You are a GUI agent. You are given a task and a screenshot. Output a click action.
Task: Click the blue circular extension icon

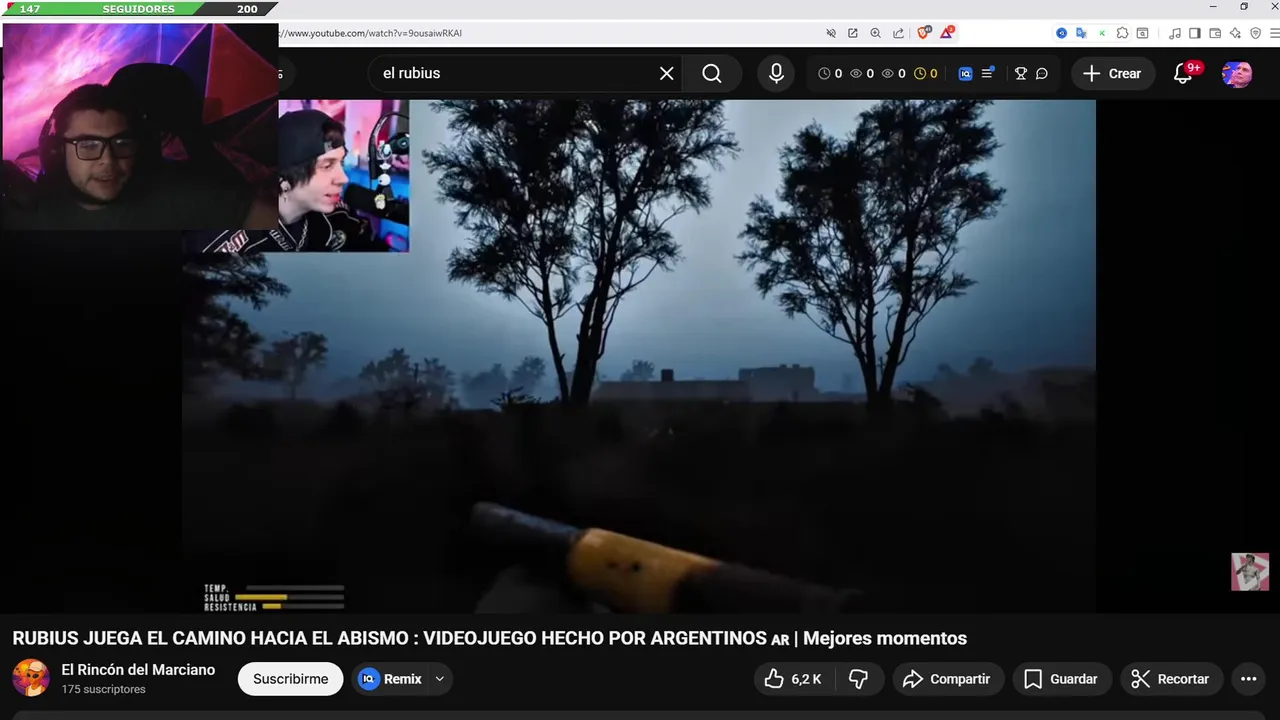pyautogui.click(x=1062, y=33)
